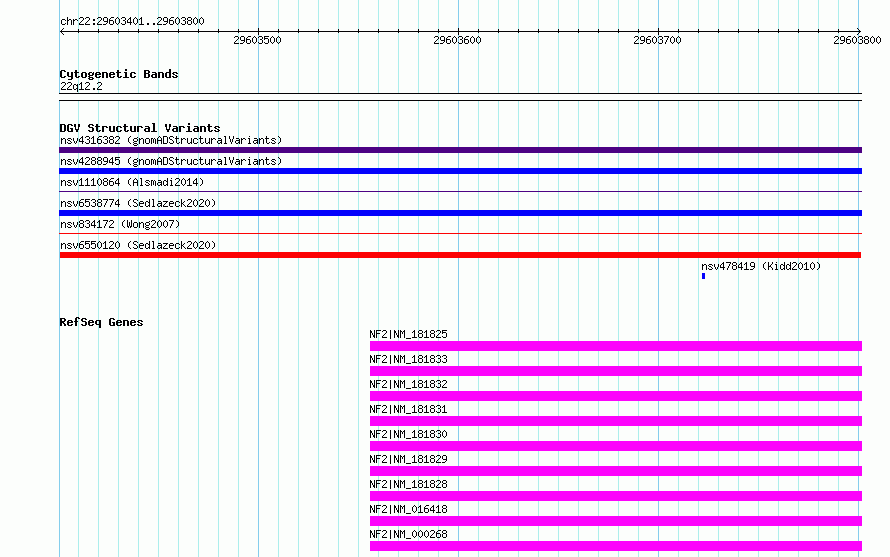
Task: Click the RefSeq Genes track heading
Action: (x=101, y=323)
